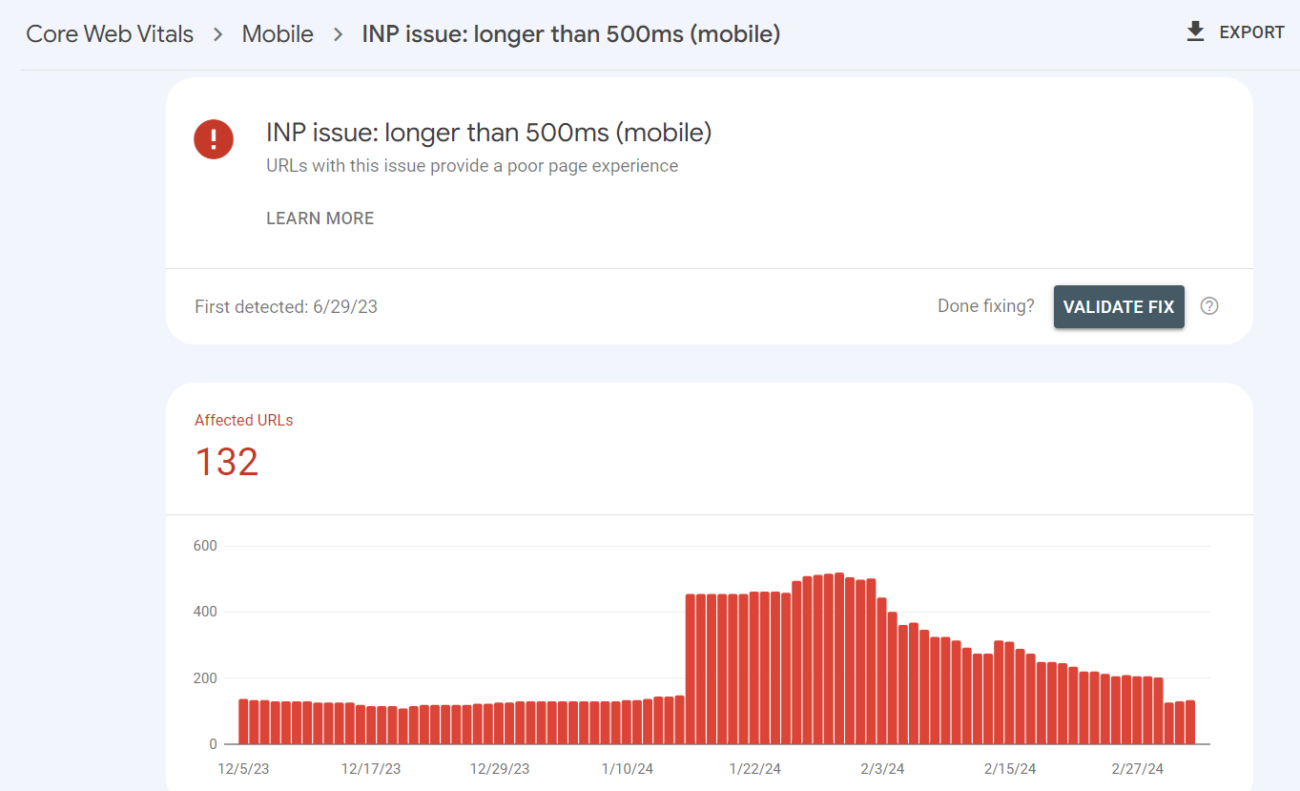
Task: Click the 2/15/24 date axis label
Action: tap(1010, 769)
